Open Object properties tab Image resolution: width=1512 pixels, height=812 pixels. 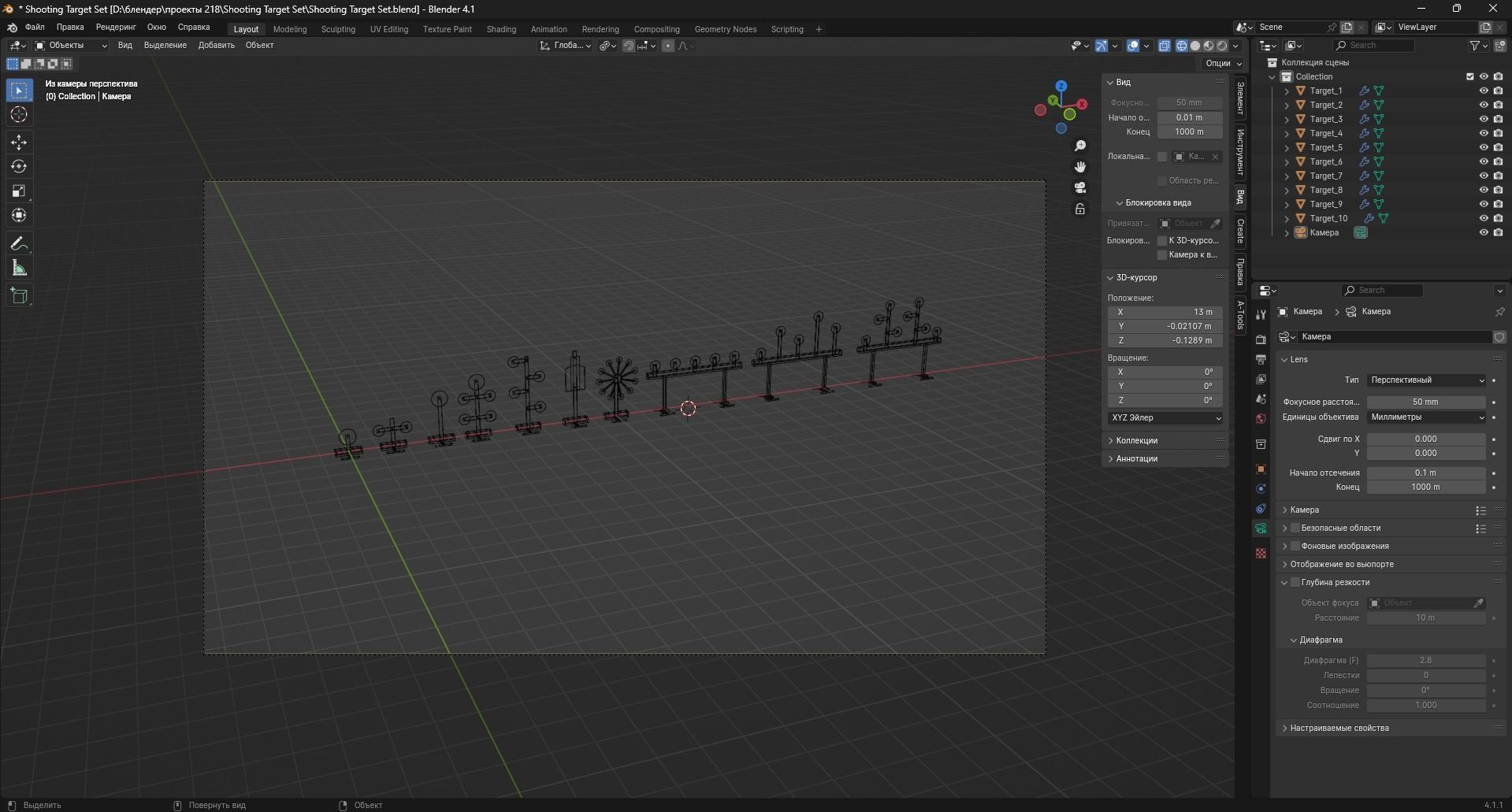pos(1261,469)
